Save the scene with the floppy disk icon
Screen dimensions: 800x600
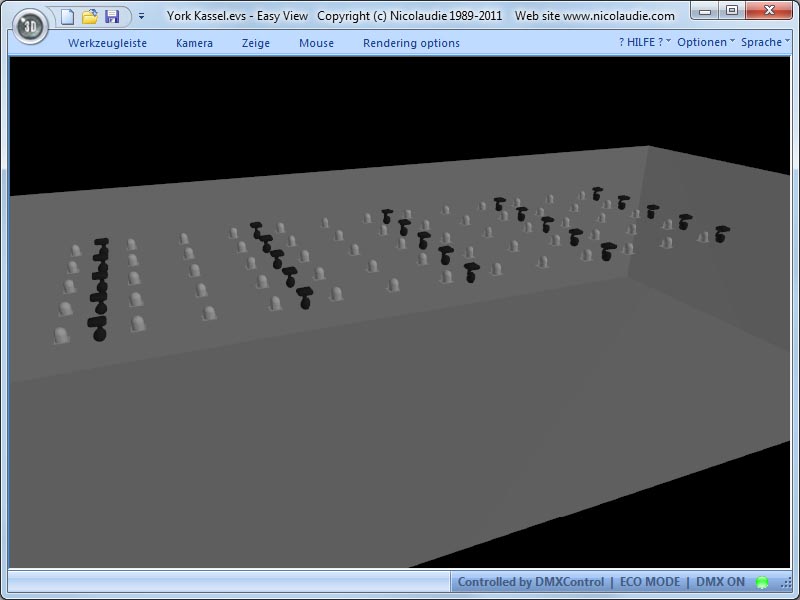click(112, 16)
